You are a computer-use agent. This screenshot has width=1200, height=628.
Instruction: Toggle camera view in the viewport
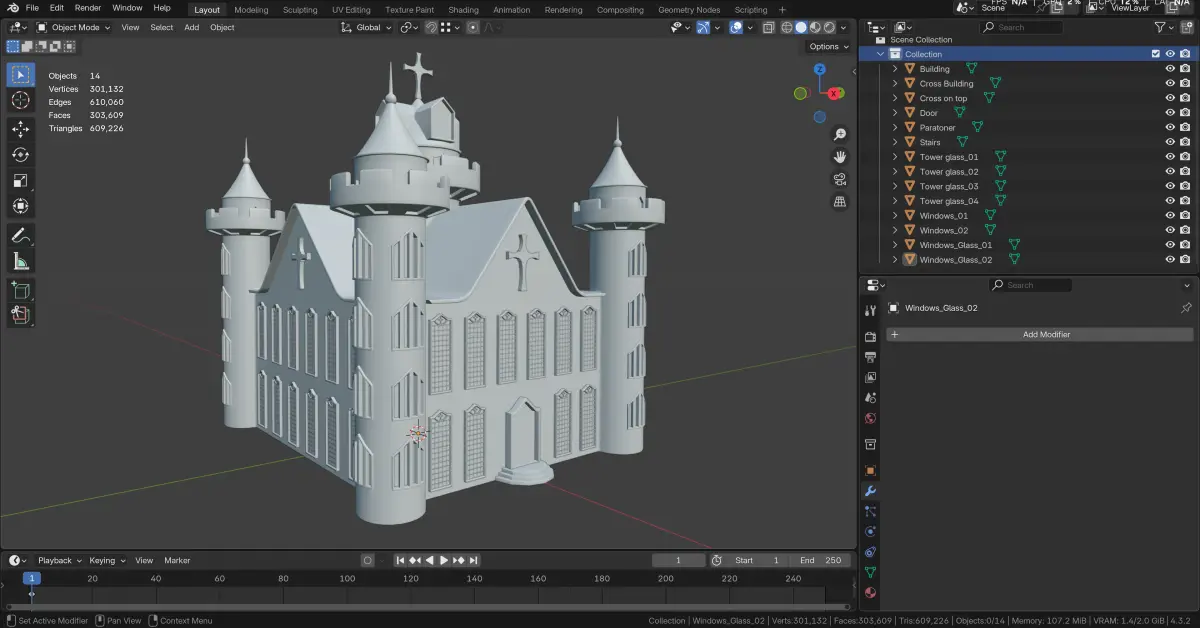tap(840, 179)
